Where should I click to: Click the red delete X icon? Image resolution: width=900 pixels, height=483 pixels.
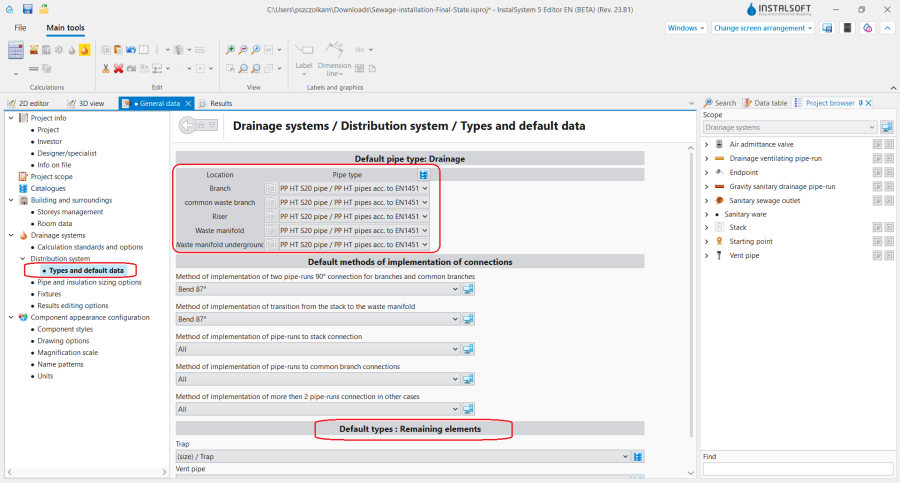(118, 68)
